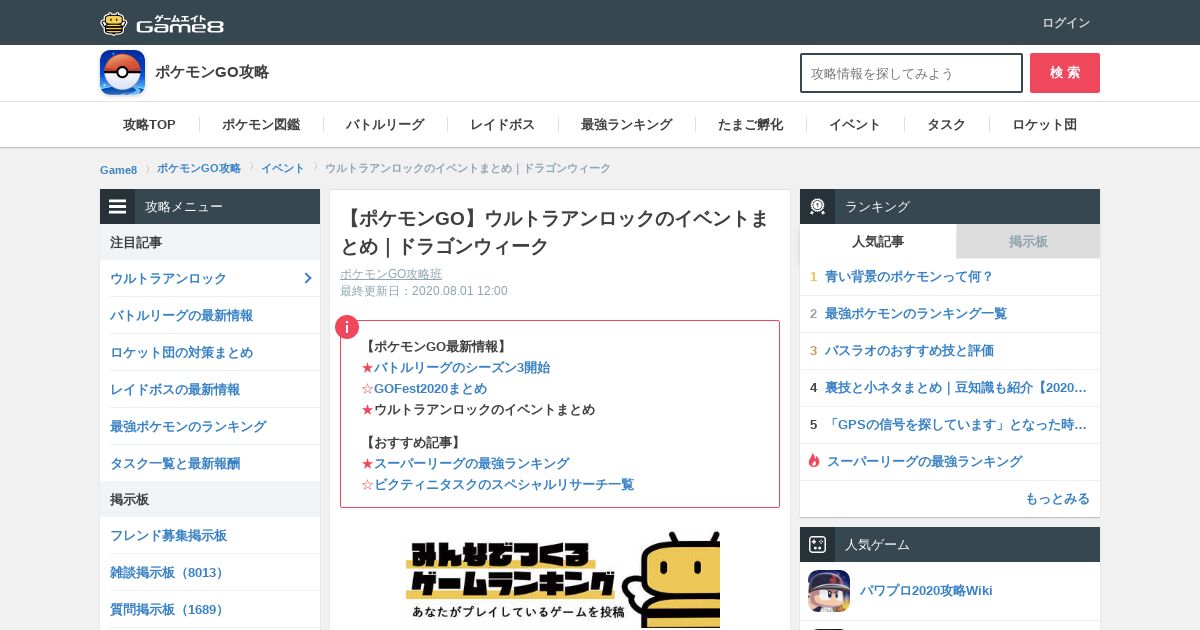Open ranking item 裏技と小ネタまとめ
This screenshot has width=1200, height=630.
point(956,387)
